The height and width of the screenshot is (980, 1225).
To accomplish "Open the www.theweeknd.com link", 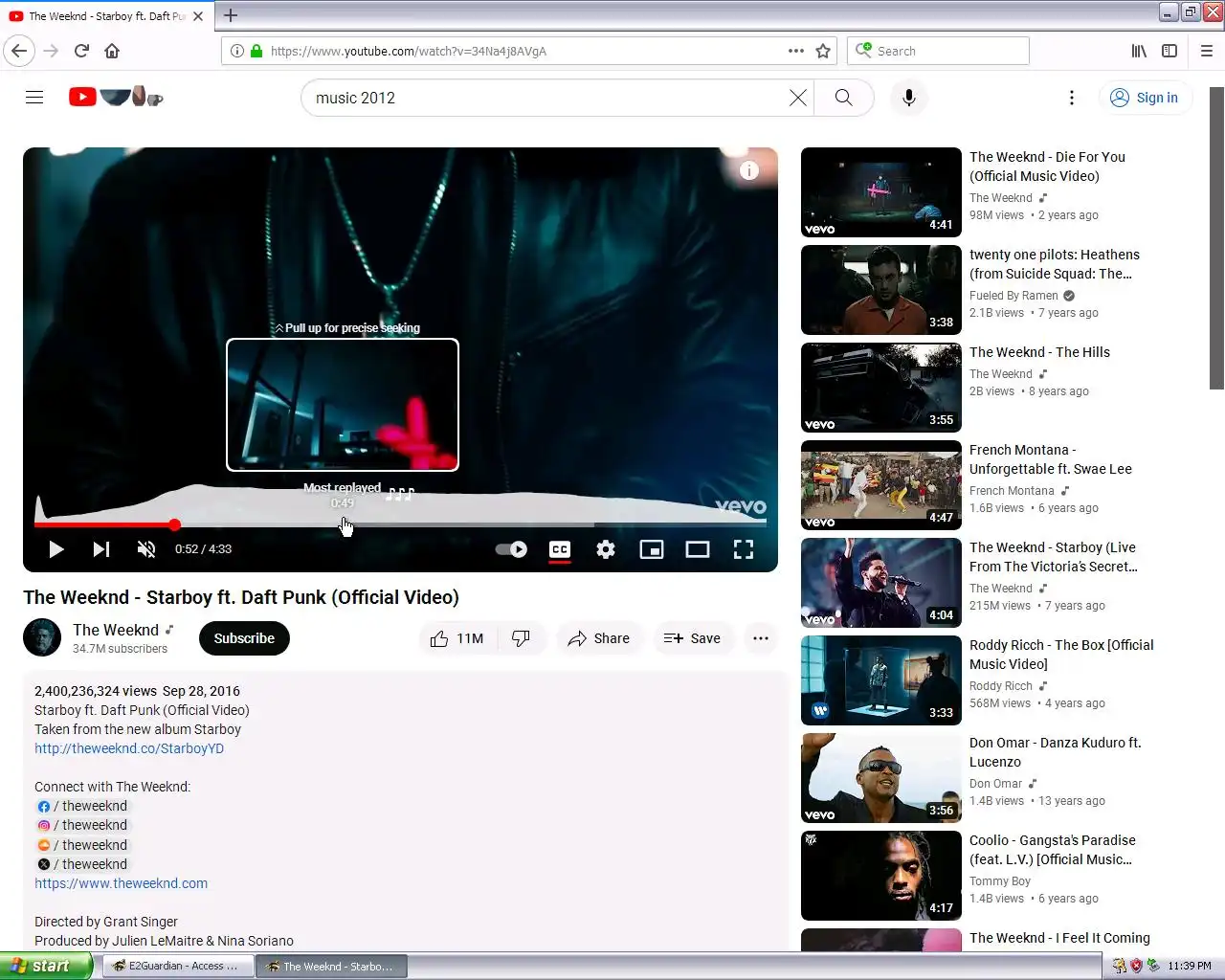I will 121,883.
